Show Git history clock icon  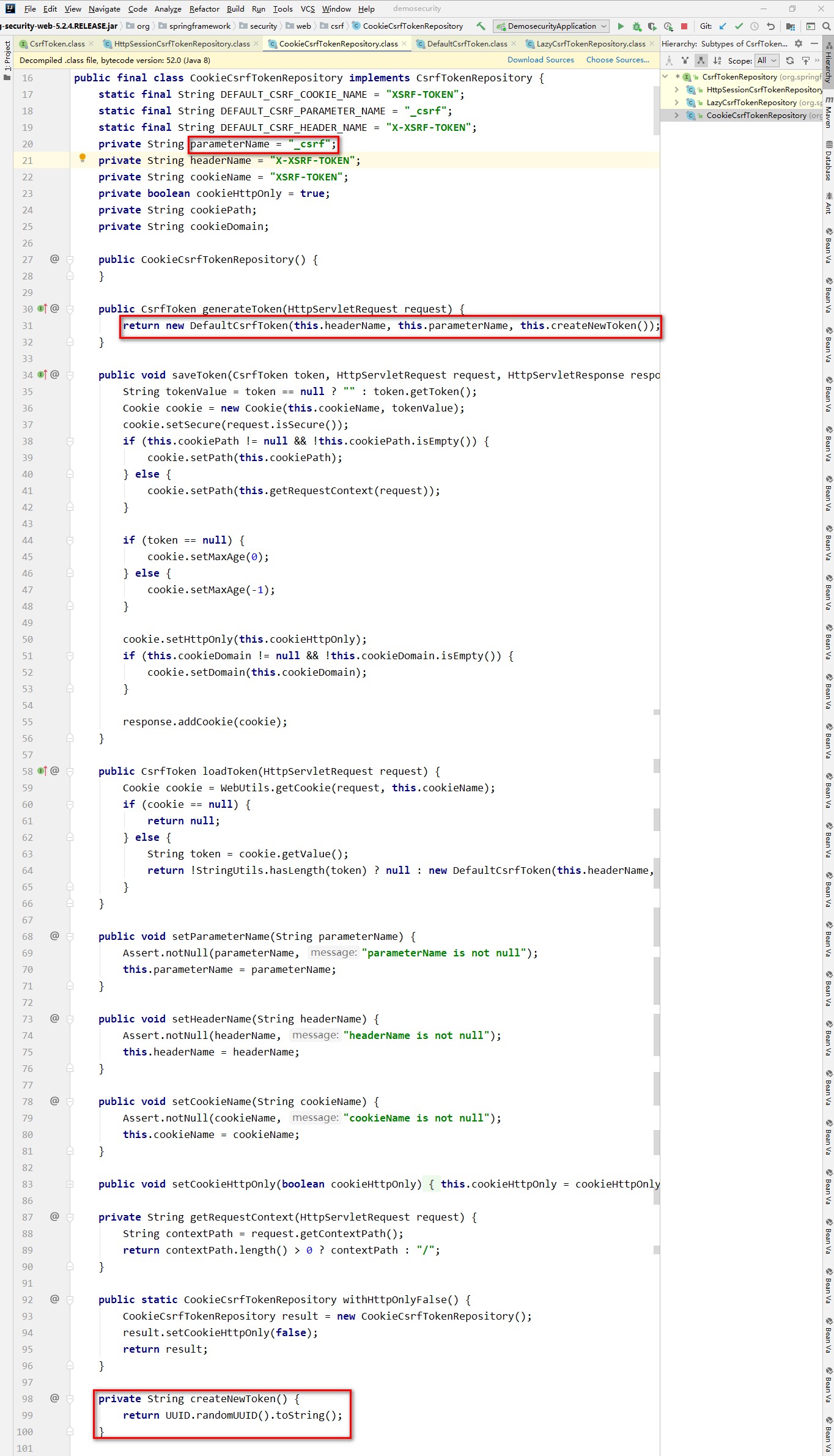pos(755,26)
